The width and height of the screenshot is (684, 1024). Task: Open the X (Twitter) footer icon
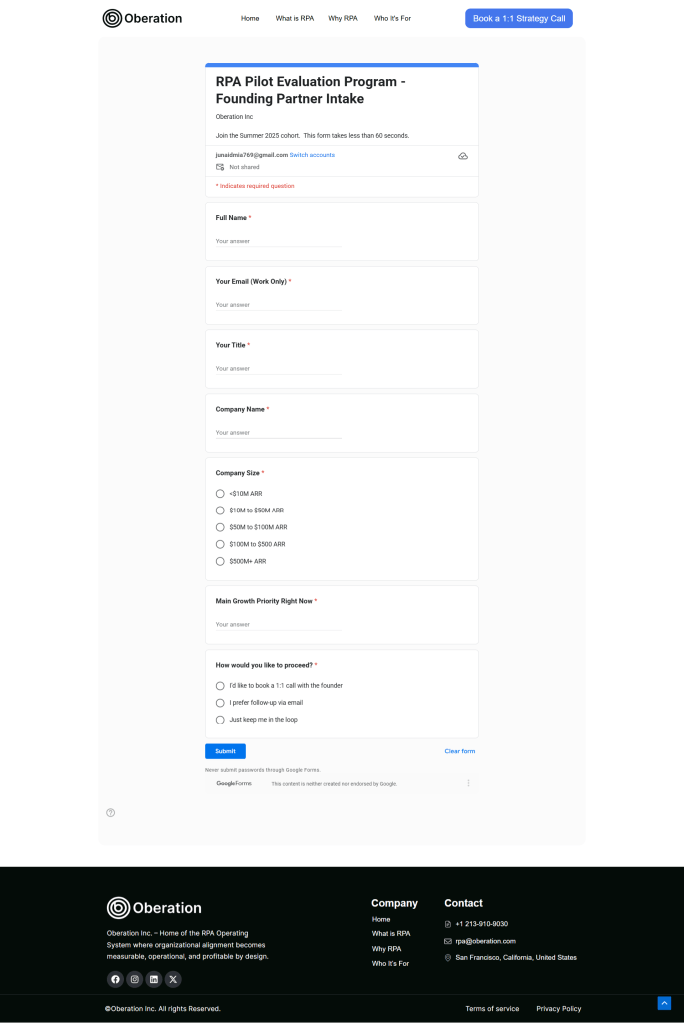click(x=173, y=979)
